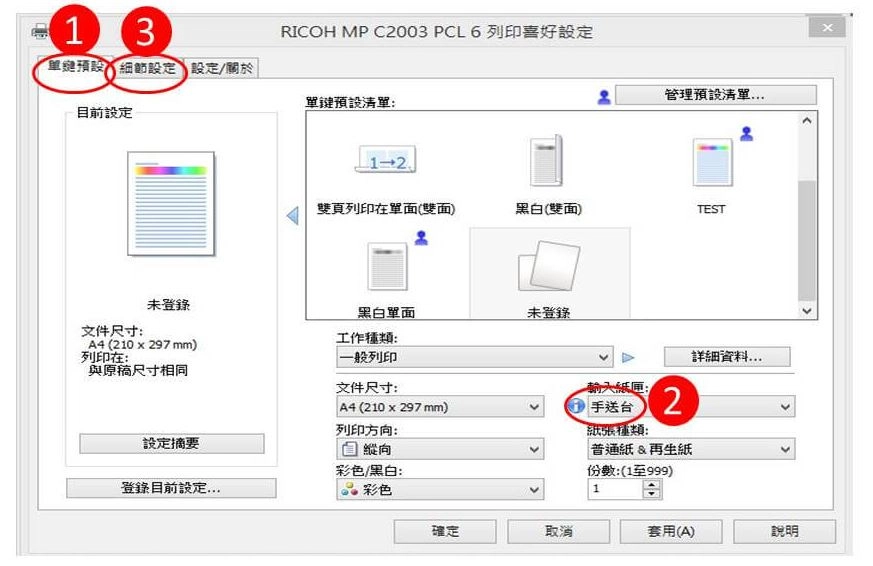Image resolution: width=873 pixels, height=566 pixels.
Task: Click the 說明 button
Action: coord(784,531)
